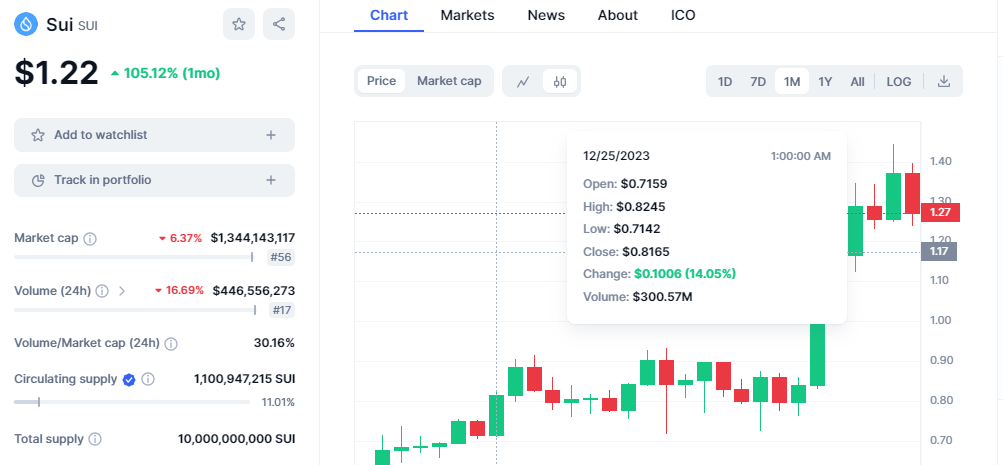Set chart range to 1D

click(725, 81)
